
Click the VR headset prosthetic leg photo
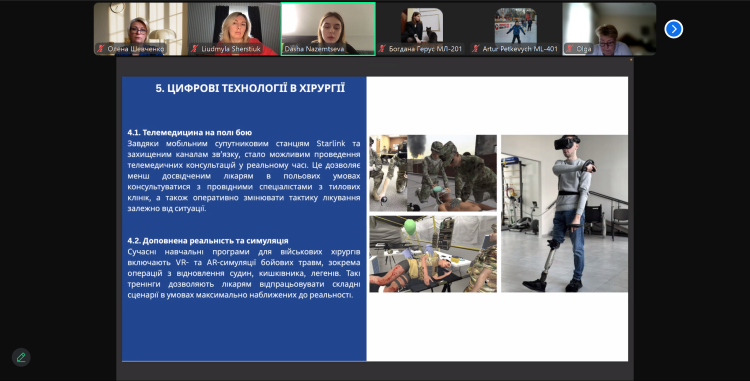564,213
